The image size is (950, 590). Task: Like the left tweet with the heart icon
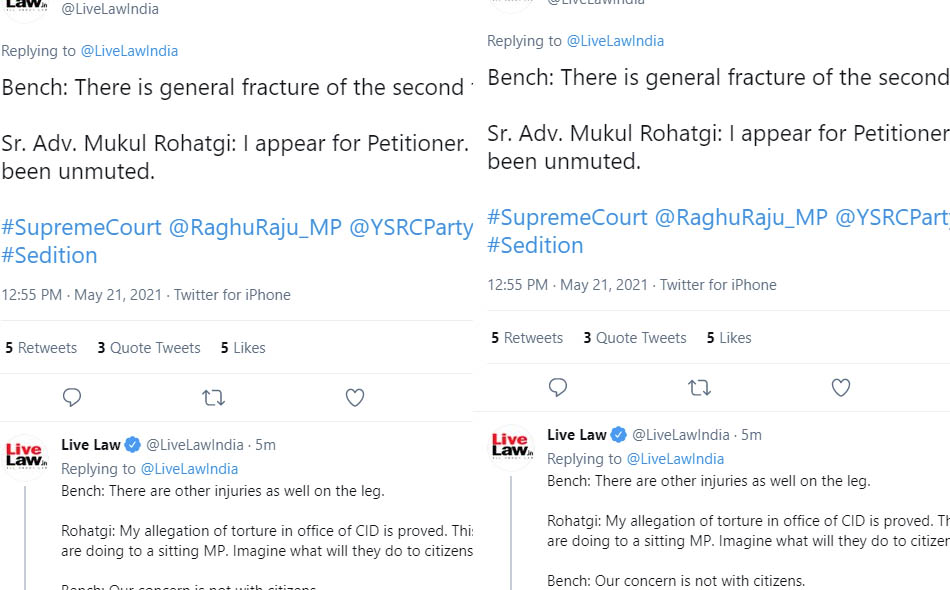pyautogui.click(x=355, y=397)
